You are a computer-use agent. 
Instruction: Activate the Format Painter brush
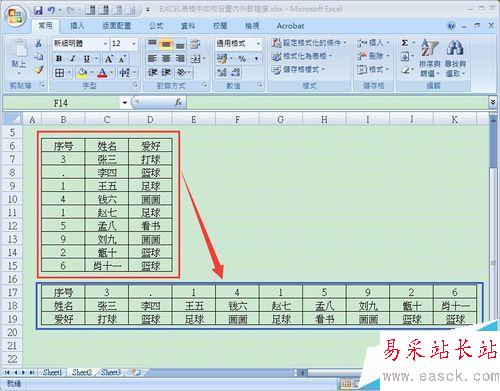[x=39, y=70]
